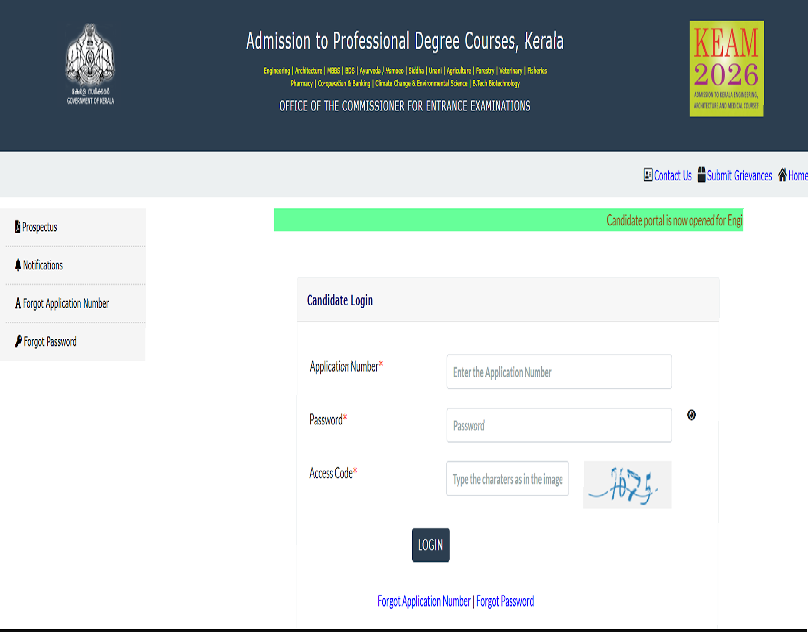Click the Password input field
Screen dimensions: 808x632
click(558, 425)
